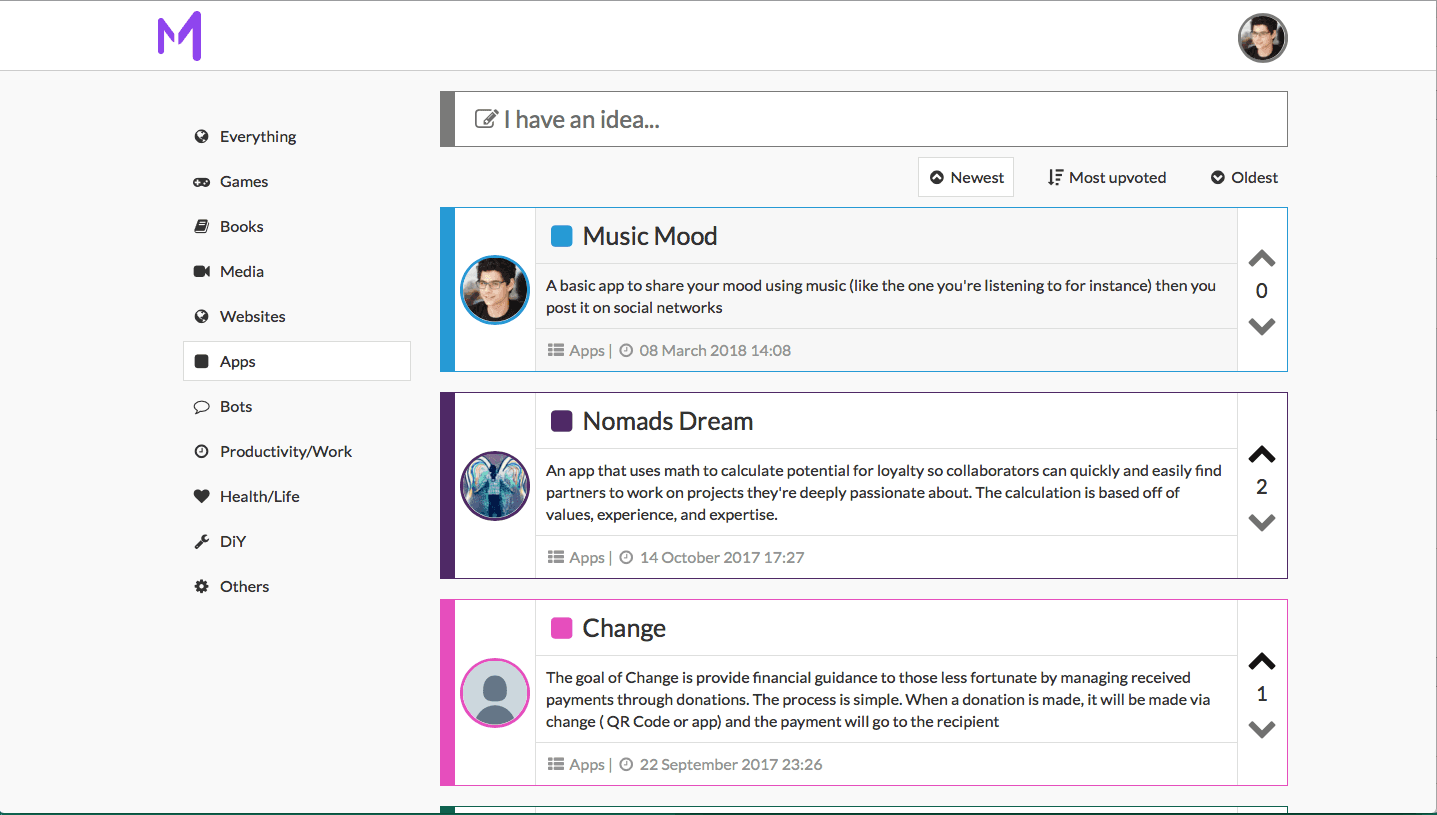Open the Music Mood idea title
The image size is (1437, 815).
650,236
